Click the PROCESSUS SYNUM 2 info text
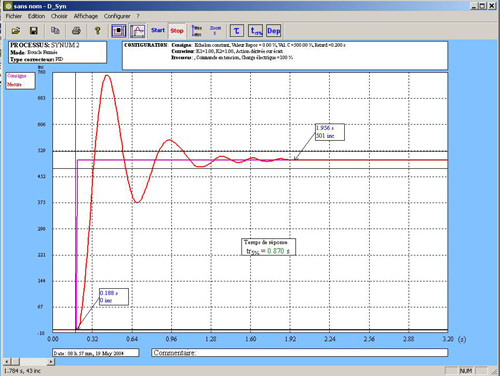This screenshot has width=500, height=376. [45, 45]
